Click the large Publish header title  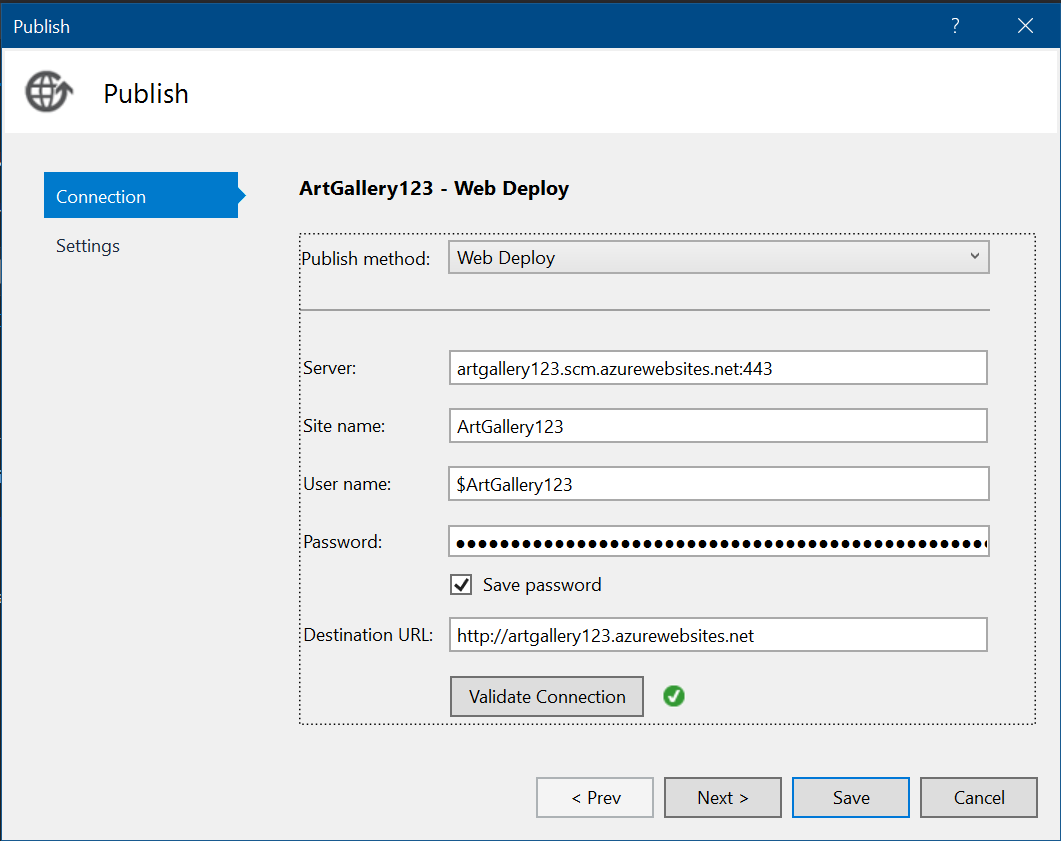[x=145, y=93]
